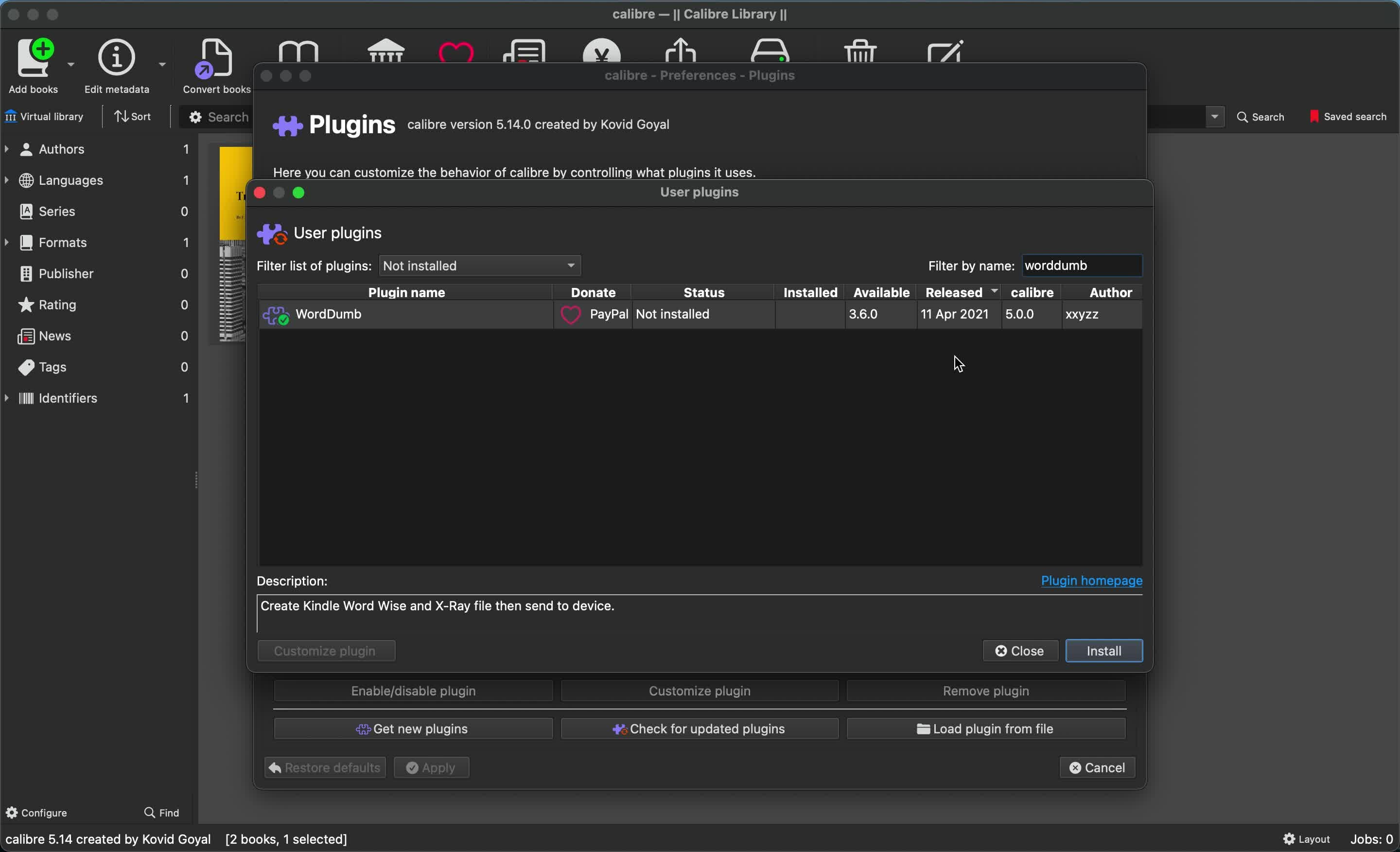Select the User plugins tab

point(700,192)
